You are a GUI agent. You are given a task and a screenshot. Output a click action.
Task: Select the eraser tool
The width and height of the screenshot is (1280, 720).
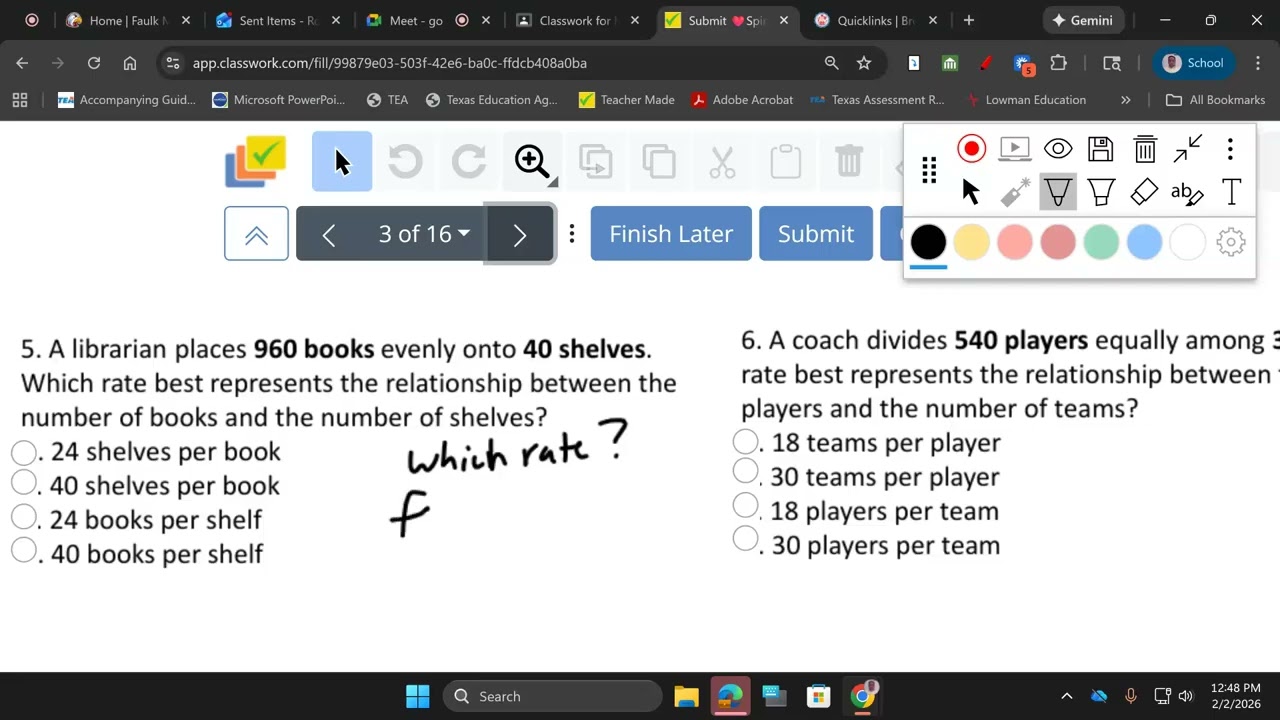[1145, 192]
